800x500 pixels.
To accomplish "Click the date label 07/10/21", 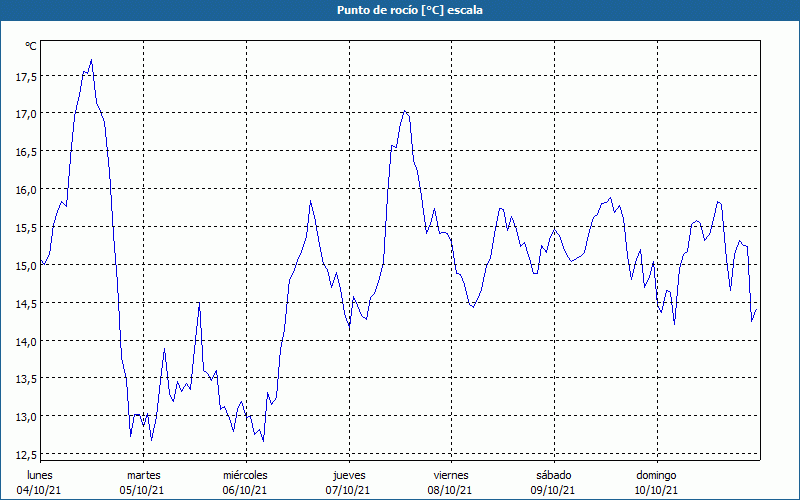I will point(347,490).
